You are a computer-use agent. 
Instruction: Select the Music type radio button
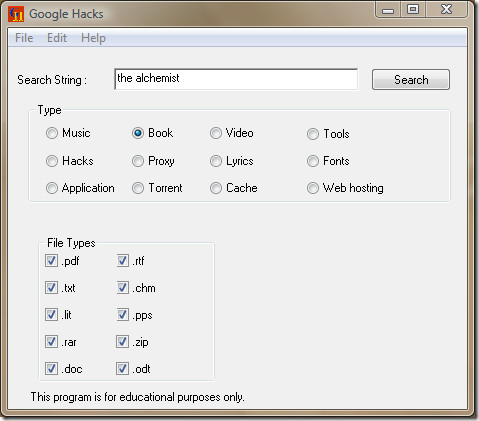tap(52, 133)
